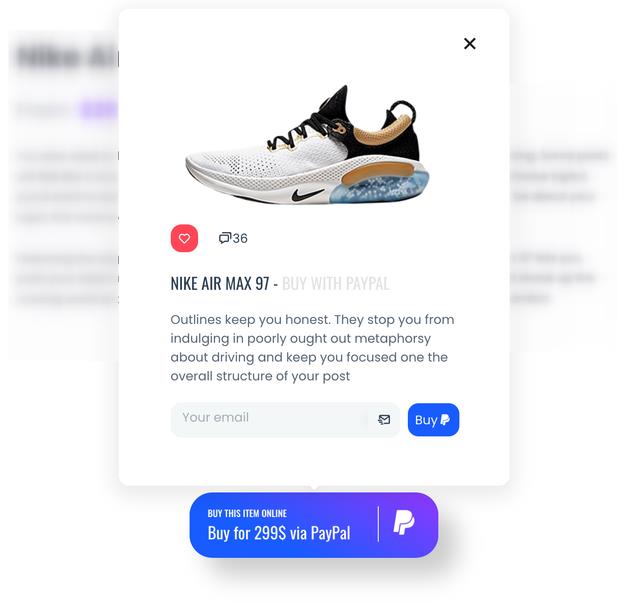Image resolution: width=640 pixels, height=603 pixels.
Task: Click the Nike swoosh logo on the shoe
Action: click(x=308, y=195)
